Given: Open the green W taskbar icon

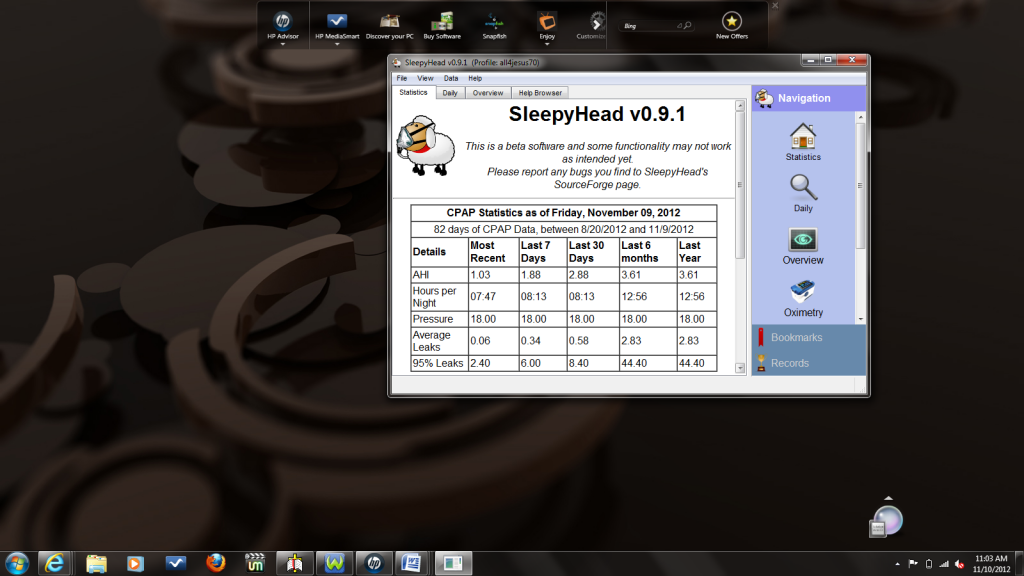Looking at the screenshot, I should click(334, 563).
